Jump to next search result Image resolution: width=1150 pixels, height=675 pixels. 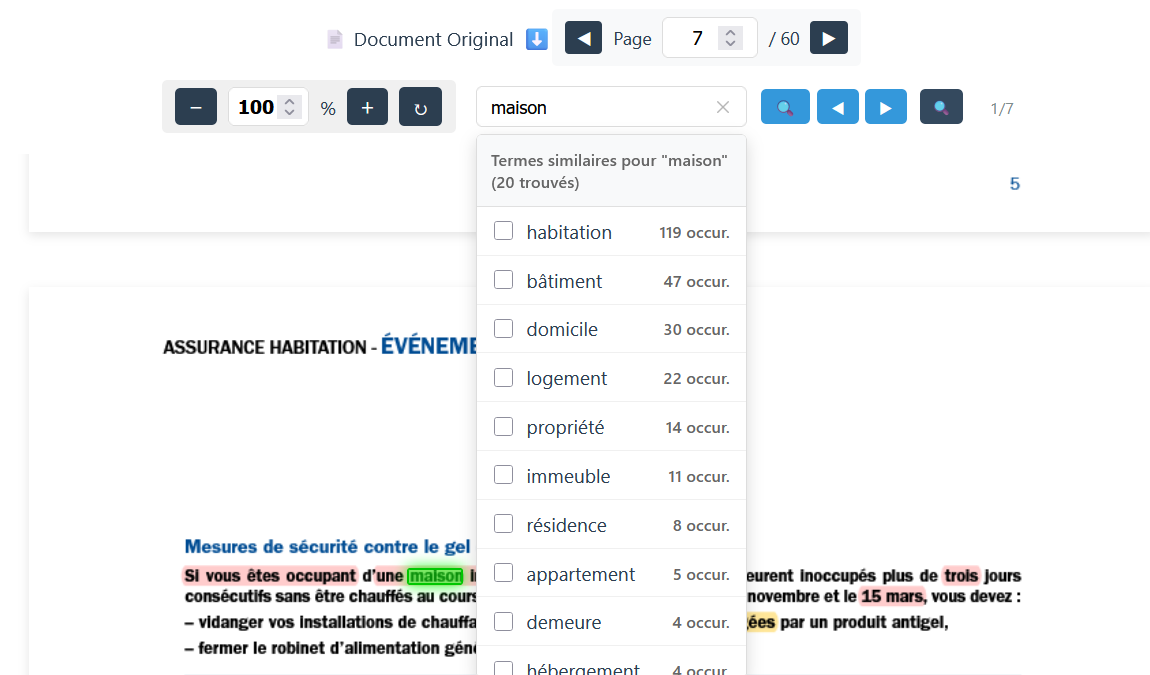pyautogui.click(x=885, y=107)
